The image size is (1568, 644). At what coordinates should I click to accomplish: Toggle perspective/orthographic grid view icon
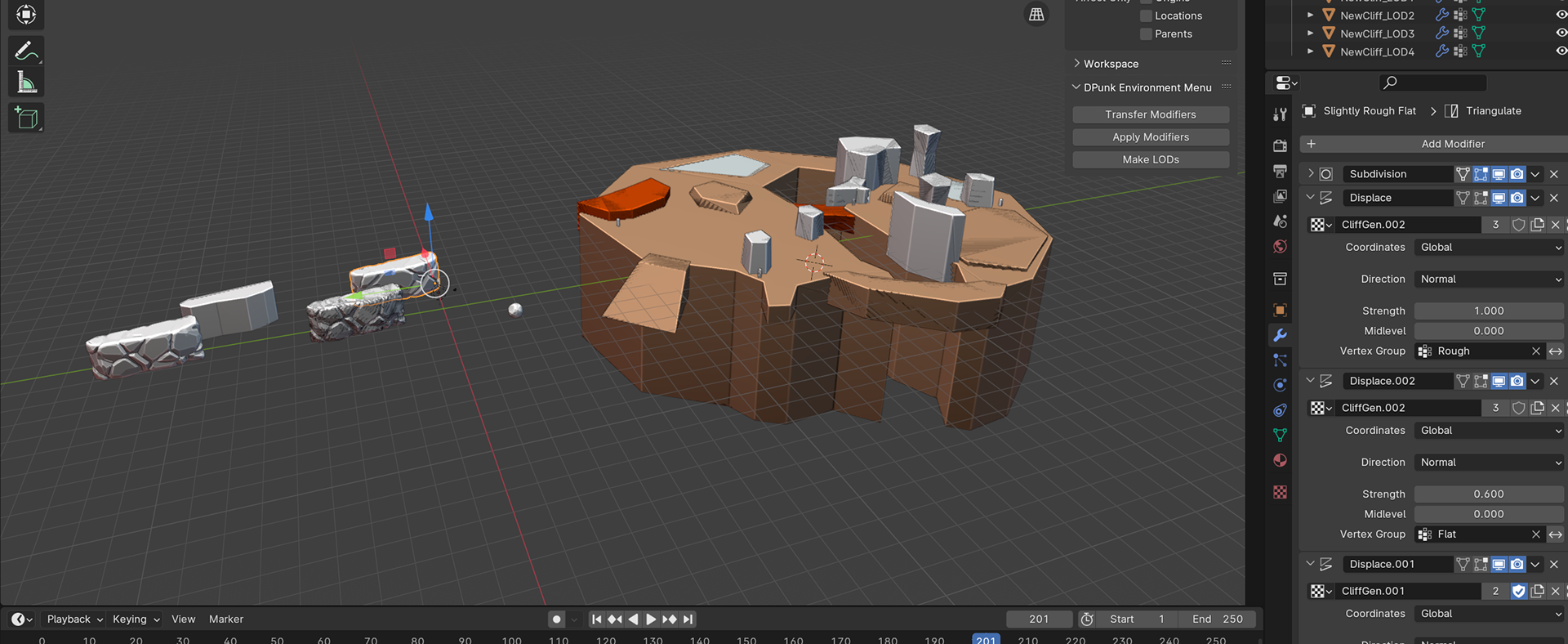(1036, 14)
